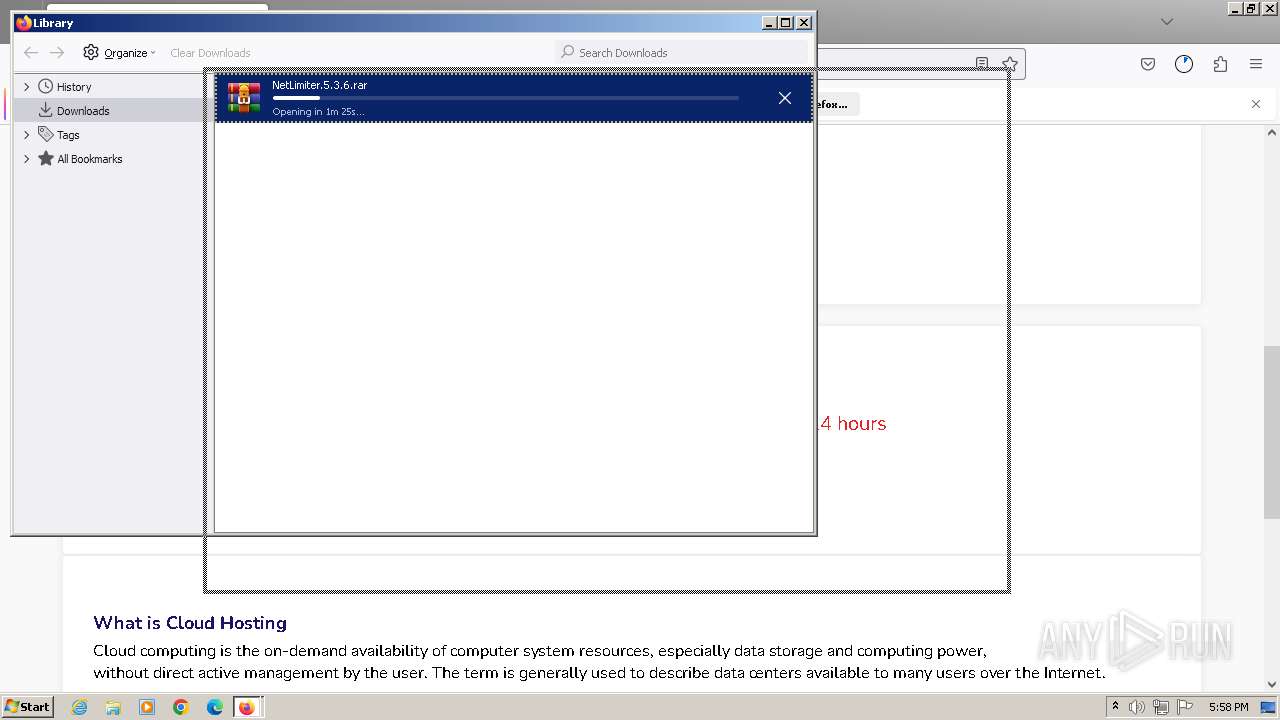Open the Firefox downloads panel indicator
1280x720 pixels.
(x=1184, y=64)
